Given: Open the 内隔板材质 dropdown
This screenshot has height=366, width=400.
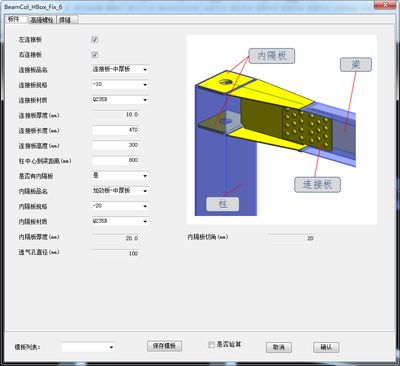Looking at the screenshot, I should click(x=120, y=221).
